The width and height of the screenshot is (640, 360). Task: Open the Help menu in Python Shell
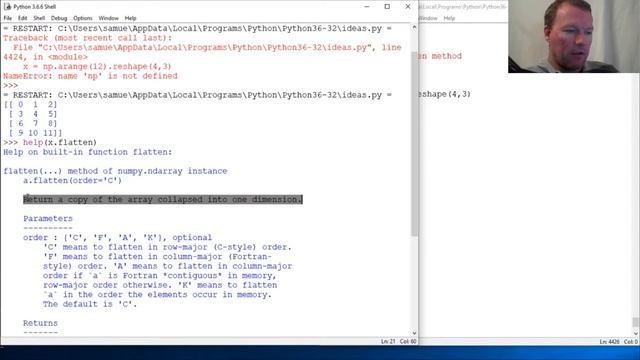tap(130, 18)
